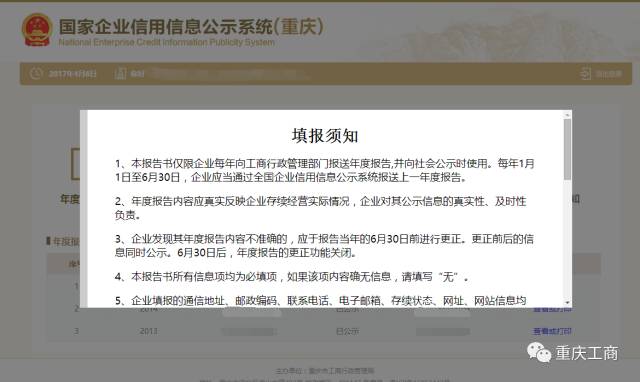Open 查看或打印 link for the 2013 report
Screen dimensions: 640x382
tap(552, 331)
